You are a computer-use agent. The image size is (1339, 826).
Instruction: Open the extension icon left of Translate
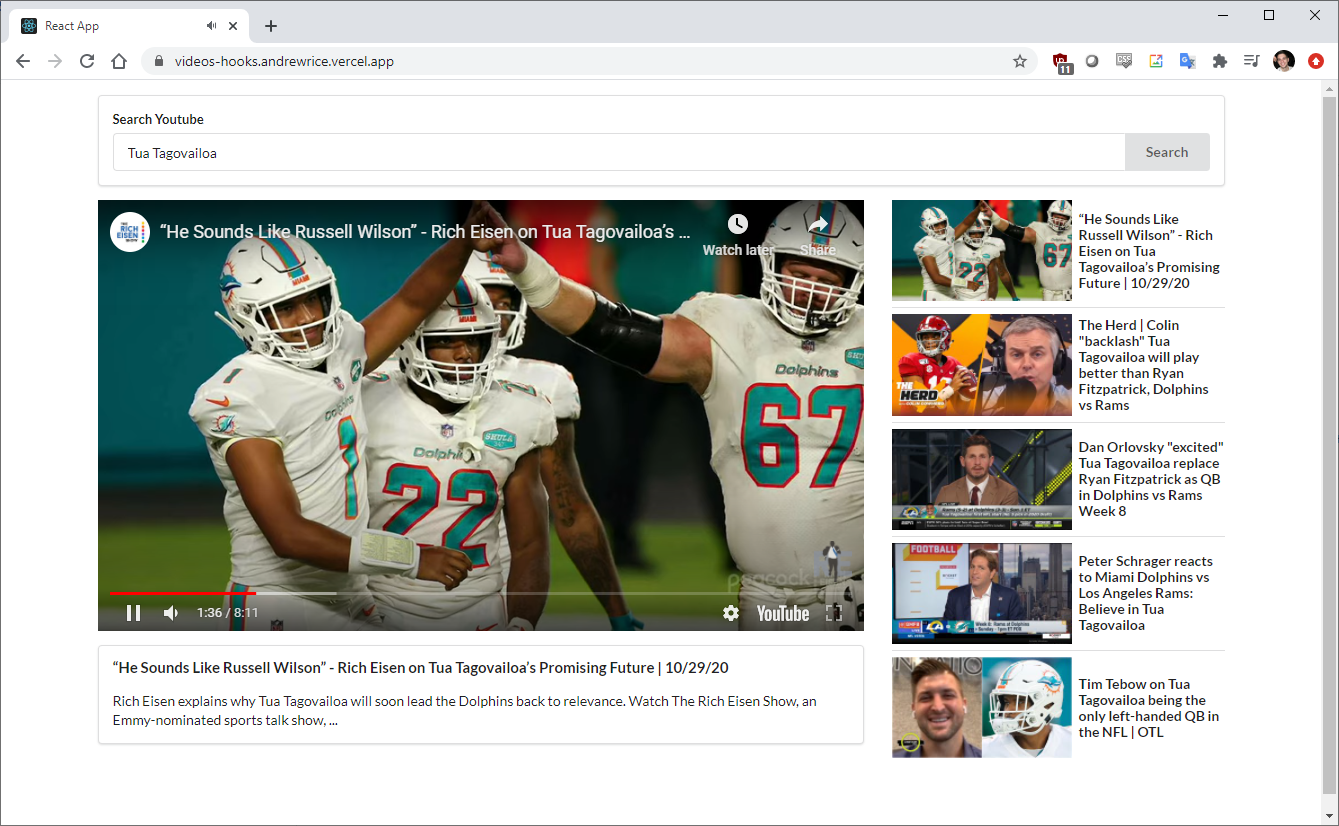click(x=1156, y=61)
